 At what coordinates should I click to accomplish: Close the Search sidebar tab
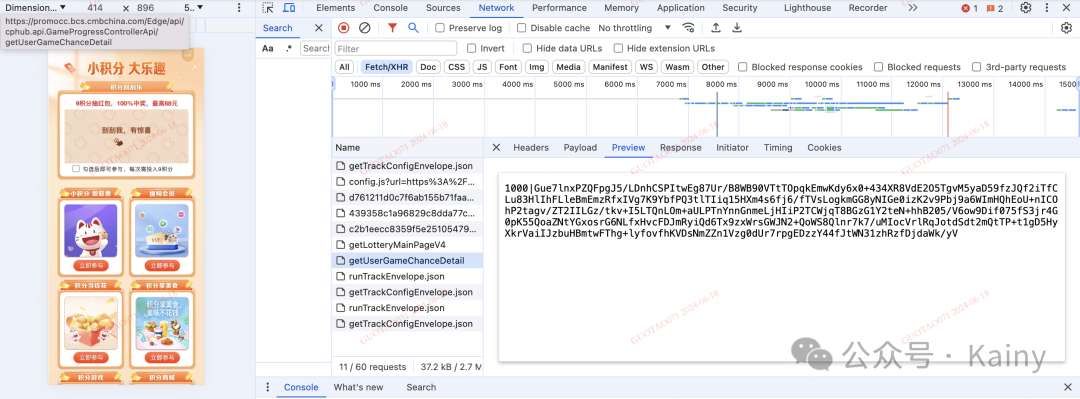[x=318, y=28]
